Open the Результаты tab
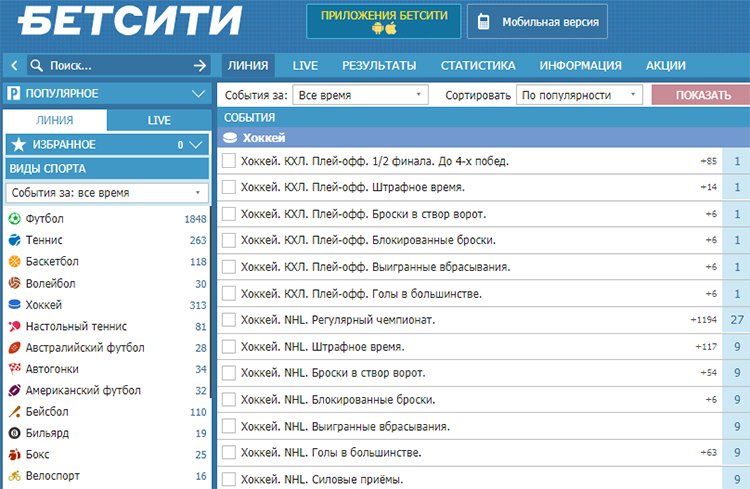The width and height of the screenshot is (750, 489). tap(379, 66)
